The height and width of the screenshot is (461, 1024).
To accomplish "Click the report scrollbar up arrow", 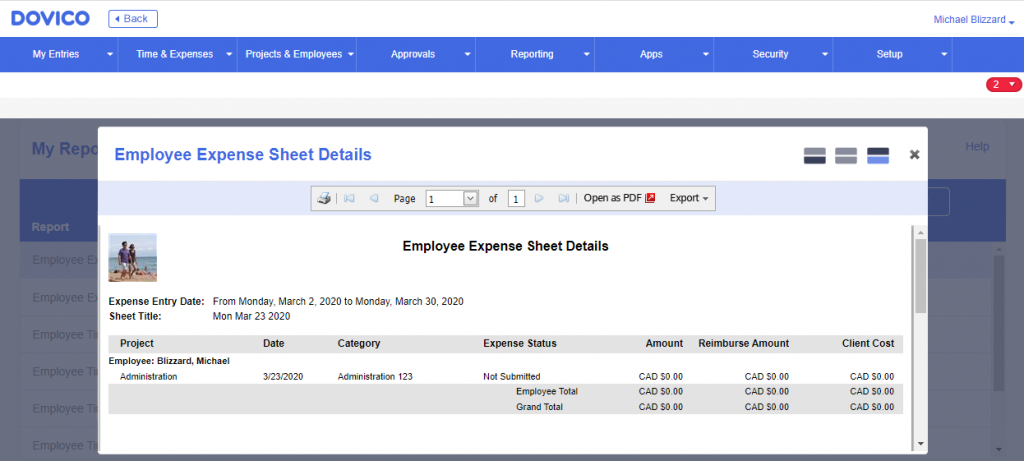I will 920,233.
